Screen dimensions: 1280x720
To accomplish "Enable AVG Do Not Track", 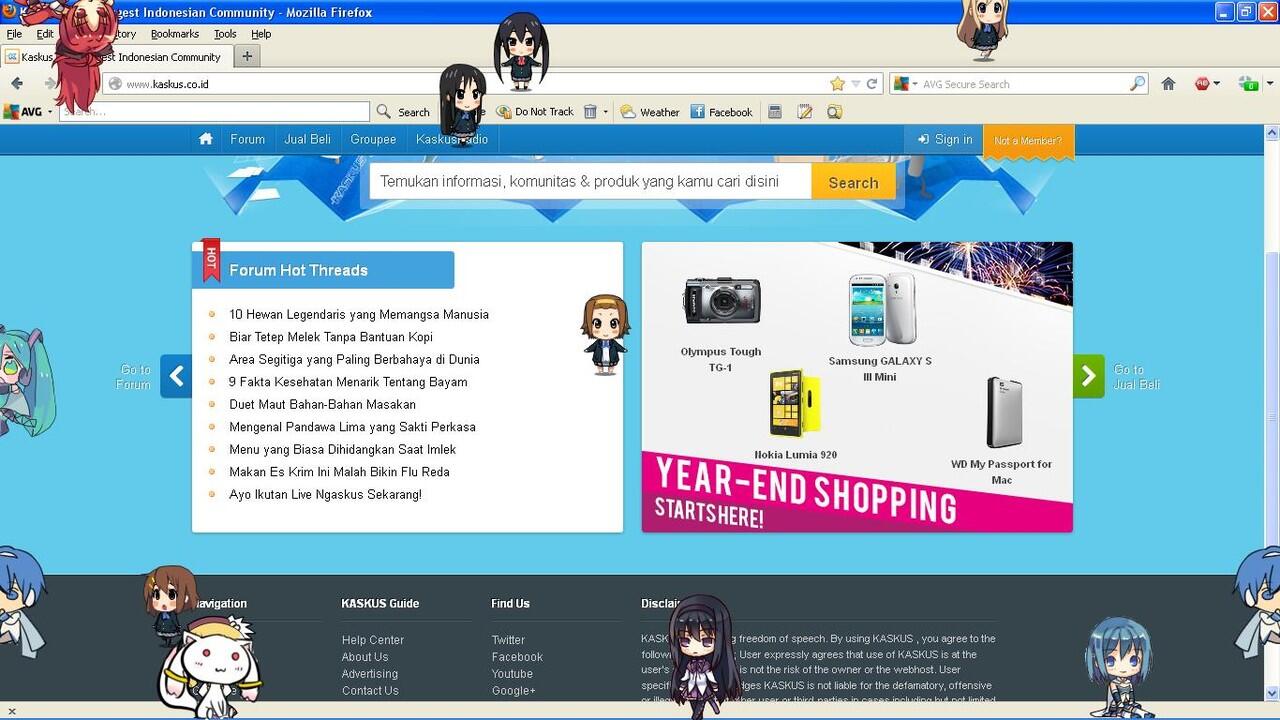I will 536,112.
